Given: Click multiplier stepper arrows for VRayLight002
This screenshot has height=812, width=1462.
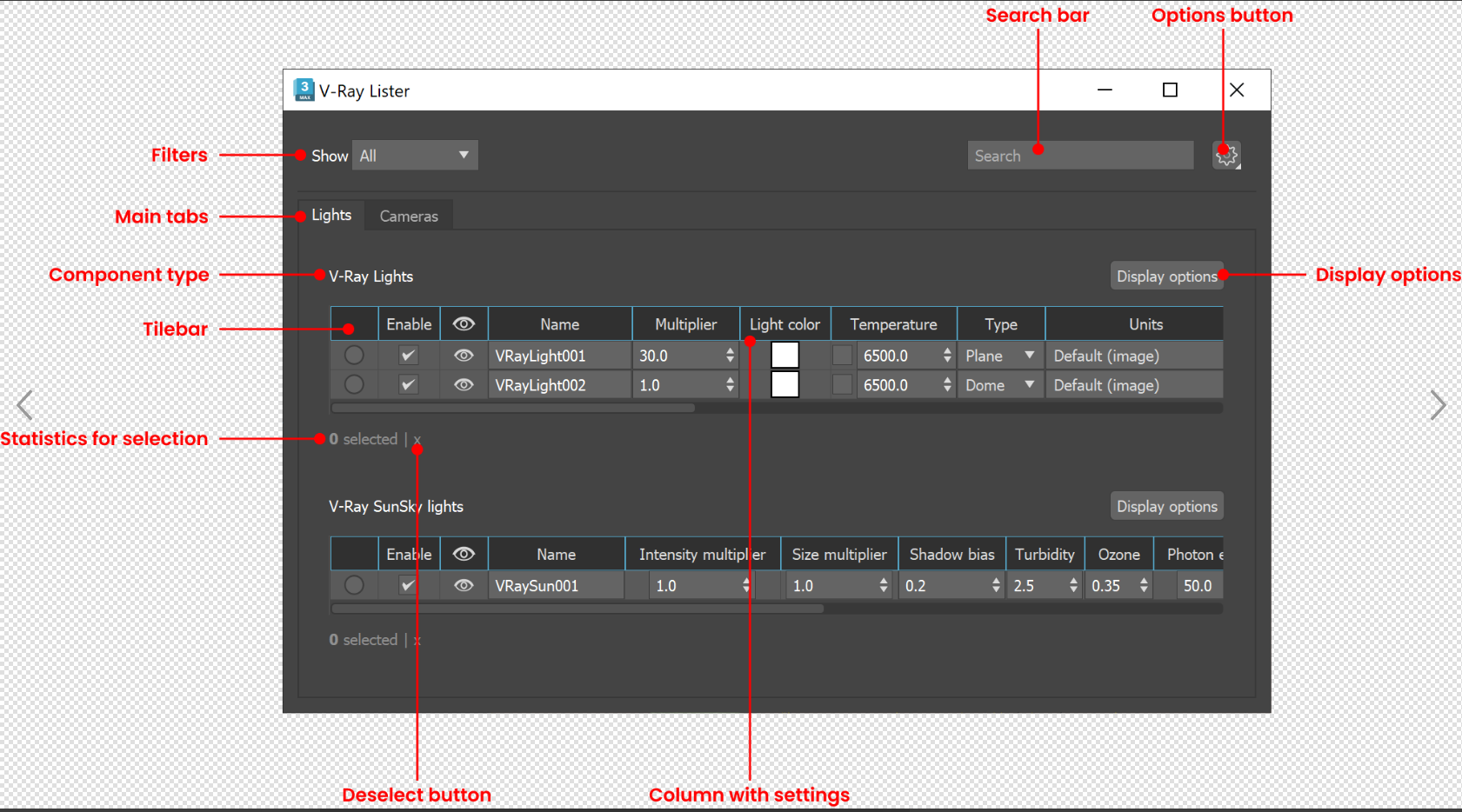Looking at the screenshot, I should pos(730,384).
